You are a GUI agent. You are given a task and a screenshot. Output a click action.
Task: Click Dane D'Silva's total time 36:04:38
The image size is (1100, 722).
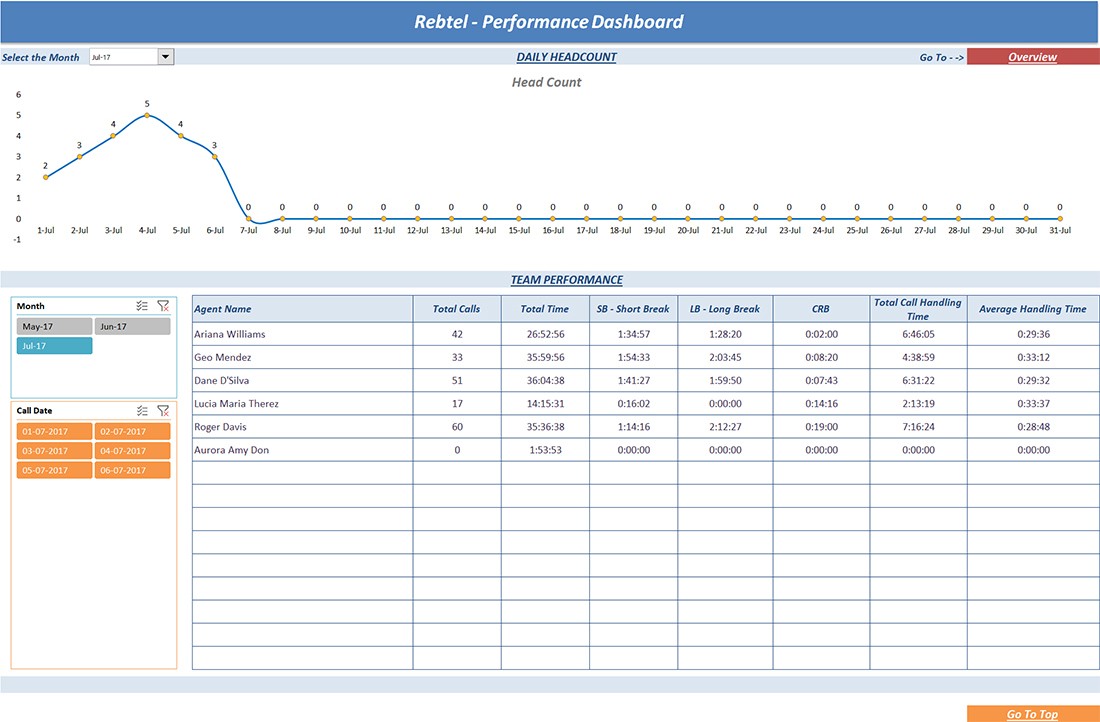pos(545,380)
